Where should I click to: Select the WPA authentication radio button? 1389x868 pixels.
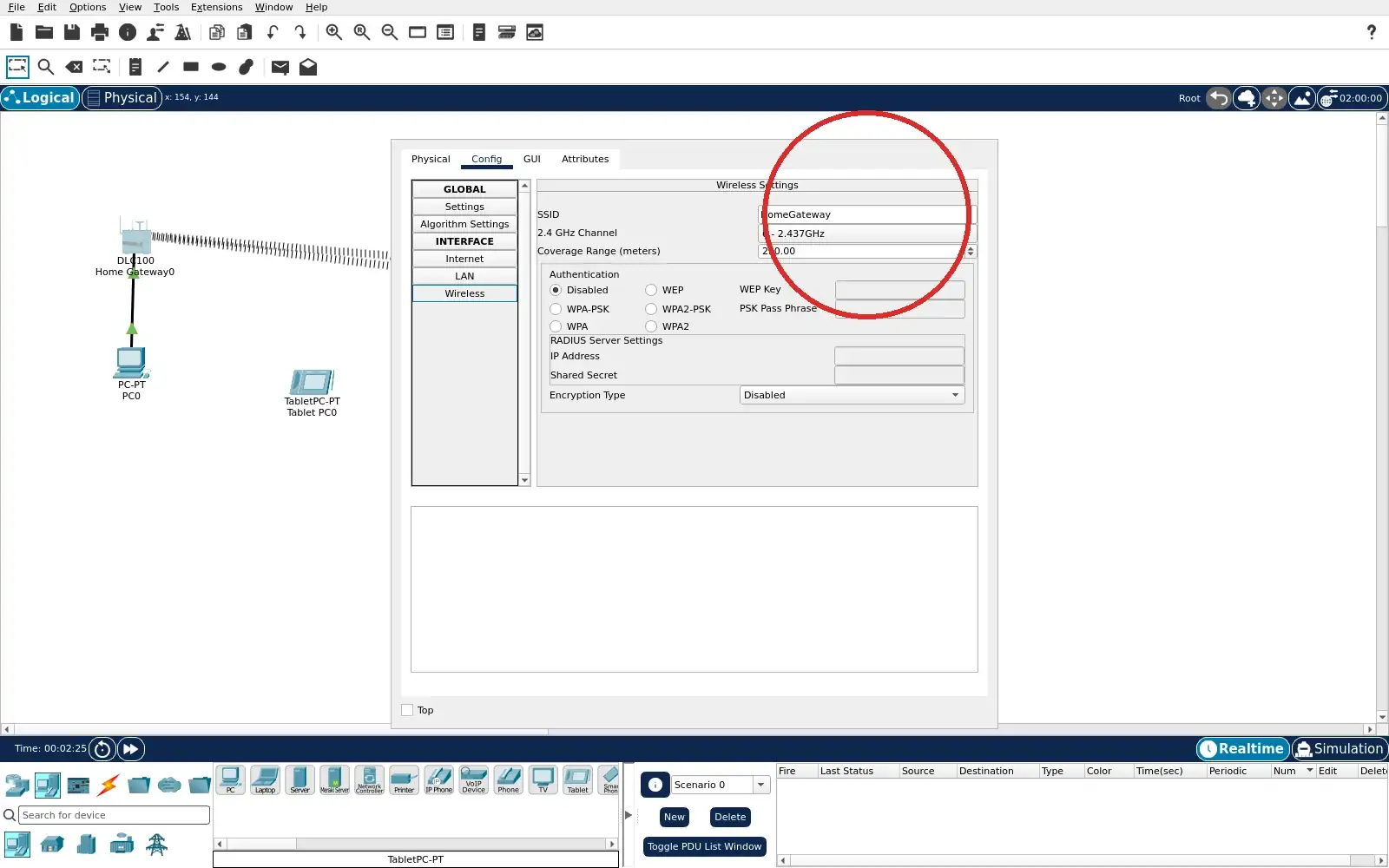[556, 326]
